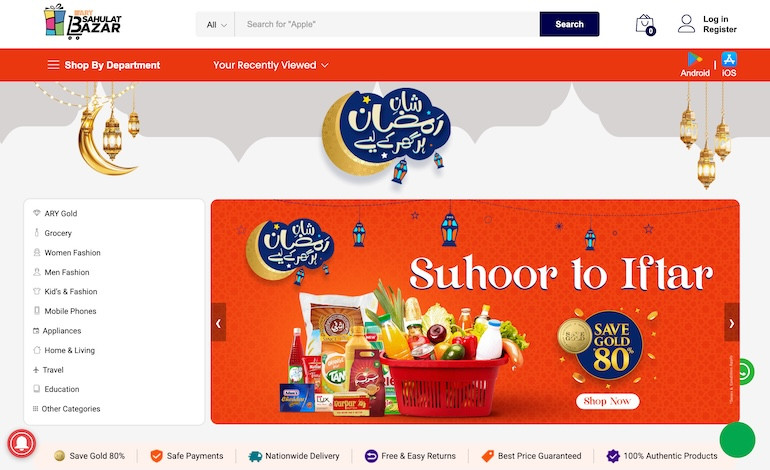Click the Search button
Screen dimensions: 770x470
[569, 24]
